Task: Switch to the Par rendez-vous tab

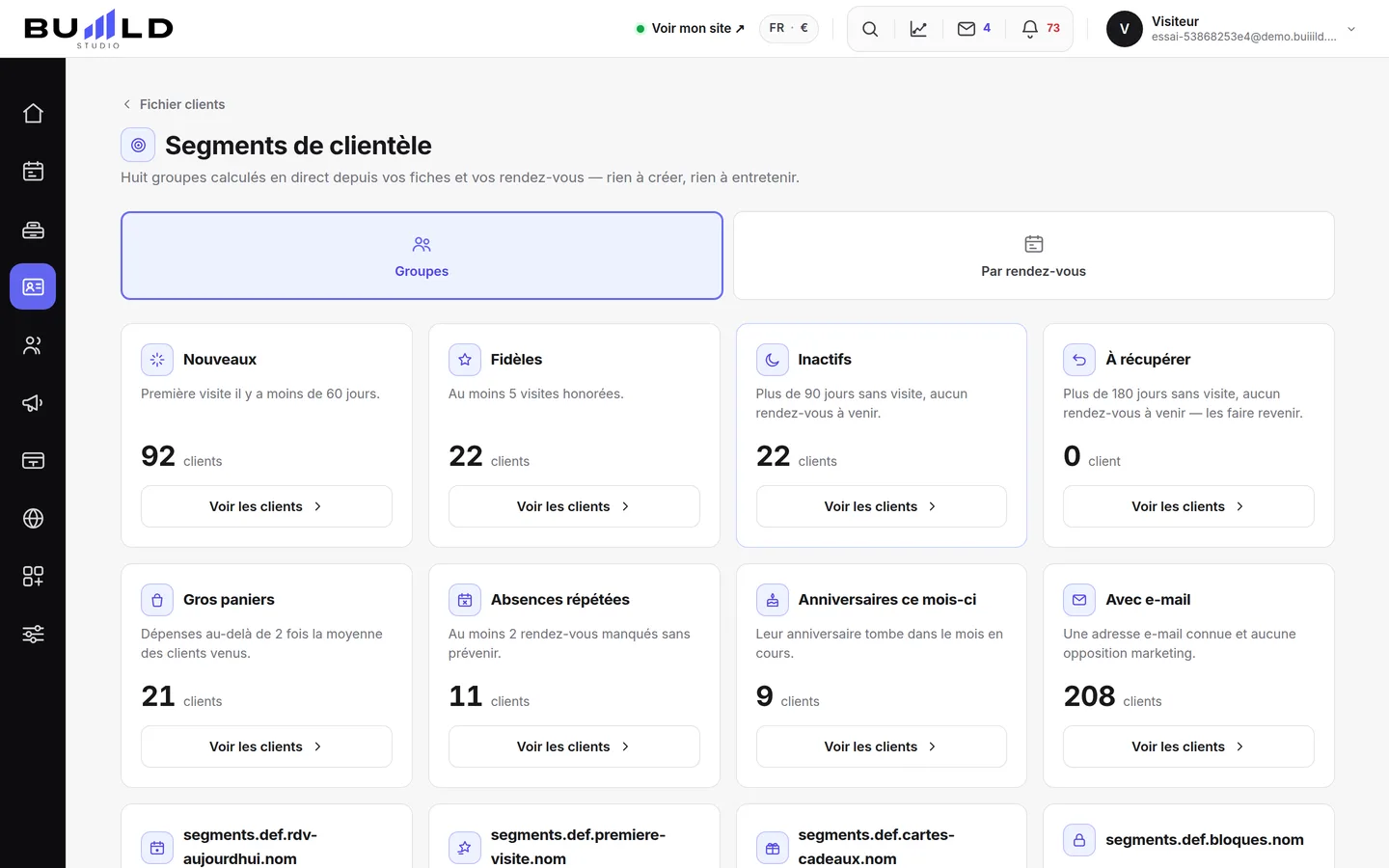Action: (1034, 256)
